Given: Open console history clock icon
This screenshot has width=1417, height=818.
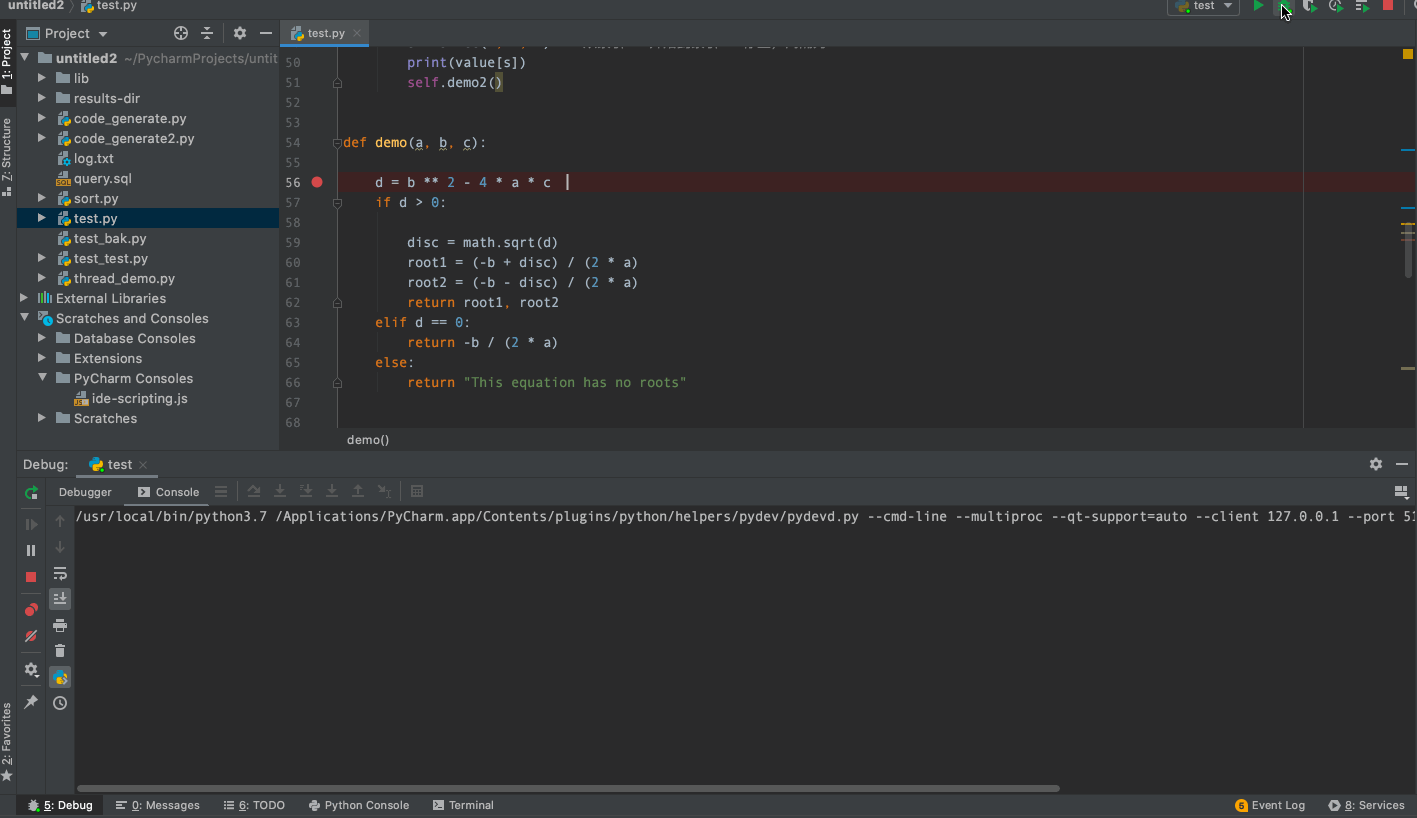Looking at the screenshot, I should [x=60, y=703].
